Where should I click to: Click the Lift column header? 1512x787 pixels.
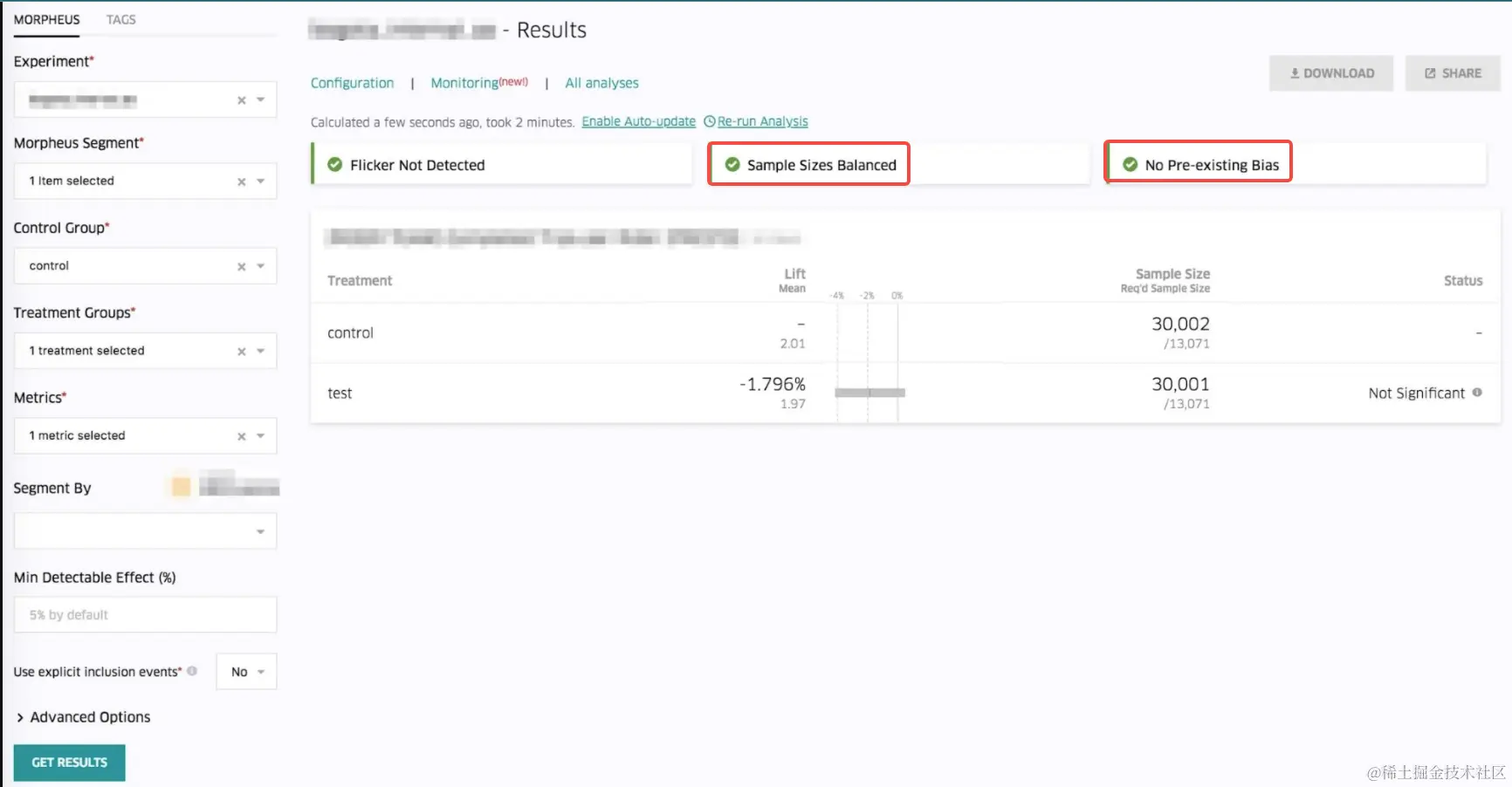click(x=794, y=274)
